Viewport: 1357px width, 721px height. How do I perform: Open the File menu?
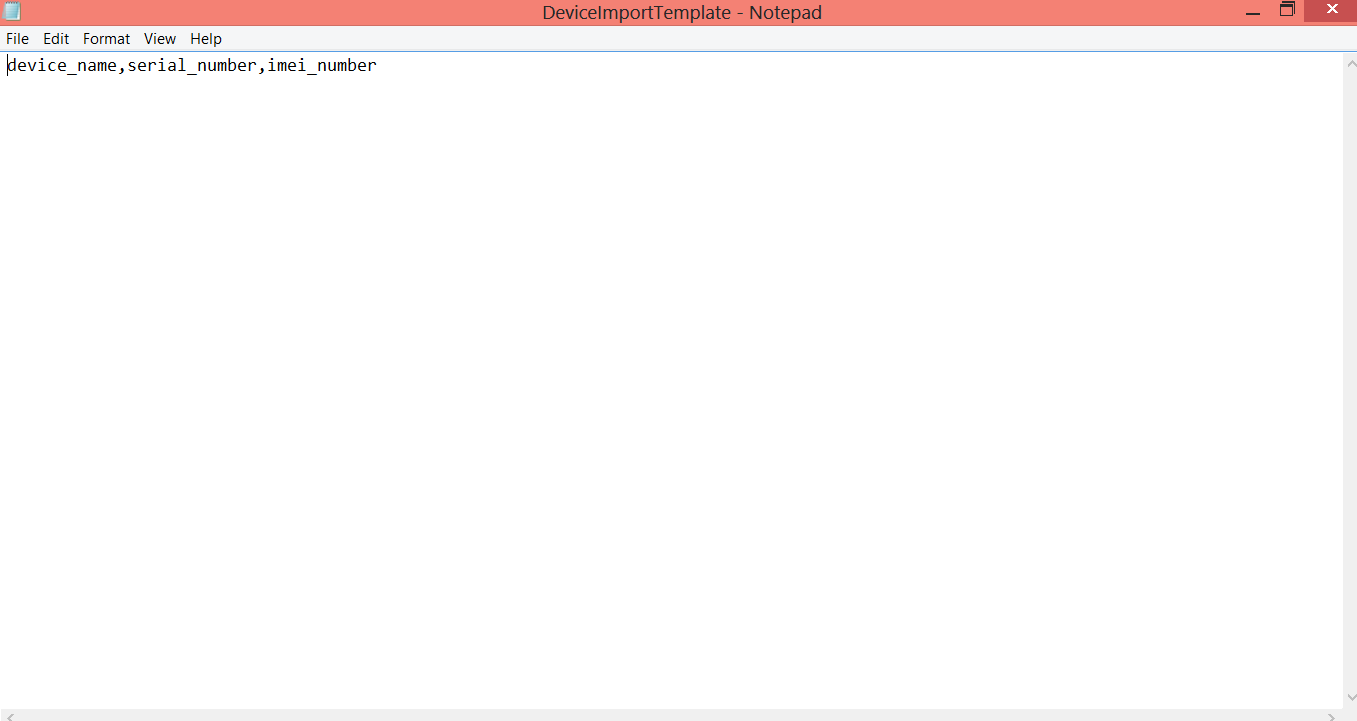click(x=17, y=39)
